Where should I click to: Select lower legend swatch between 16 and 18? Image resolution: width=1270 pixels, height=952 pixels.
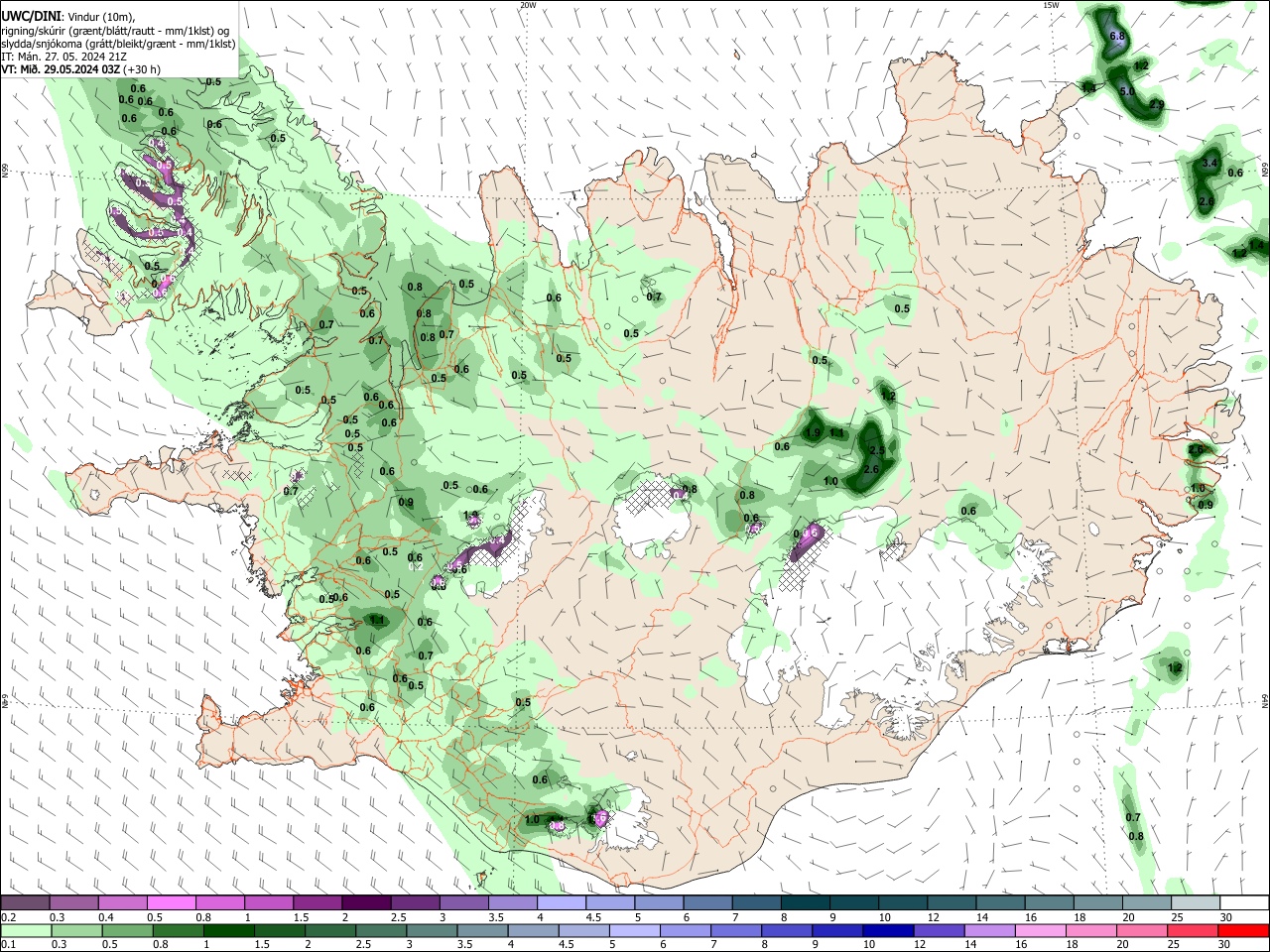pos(1042,930)
